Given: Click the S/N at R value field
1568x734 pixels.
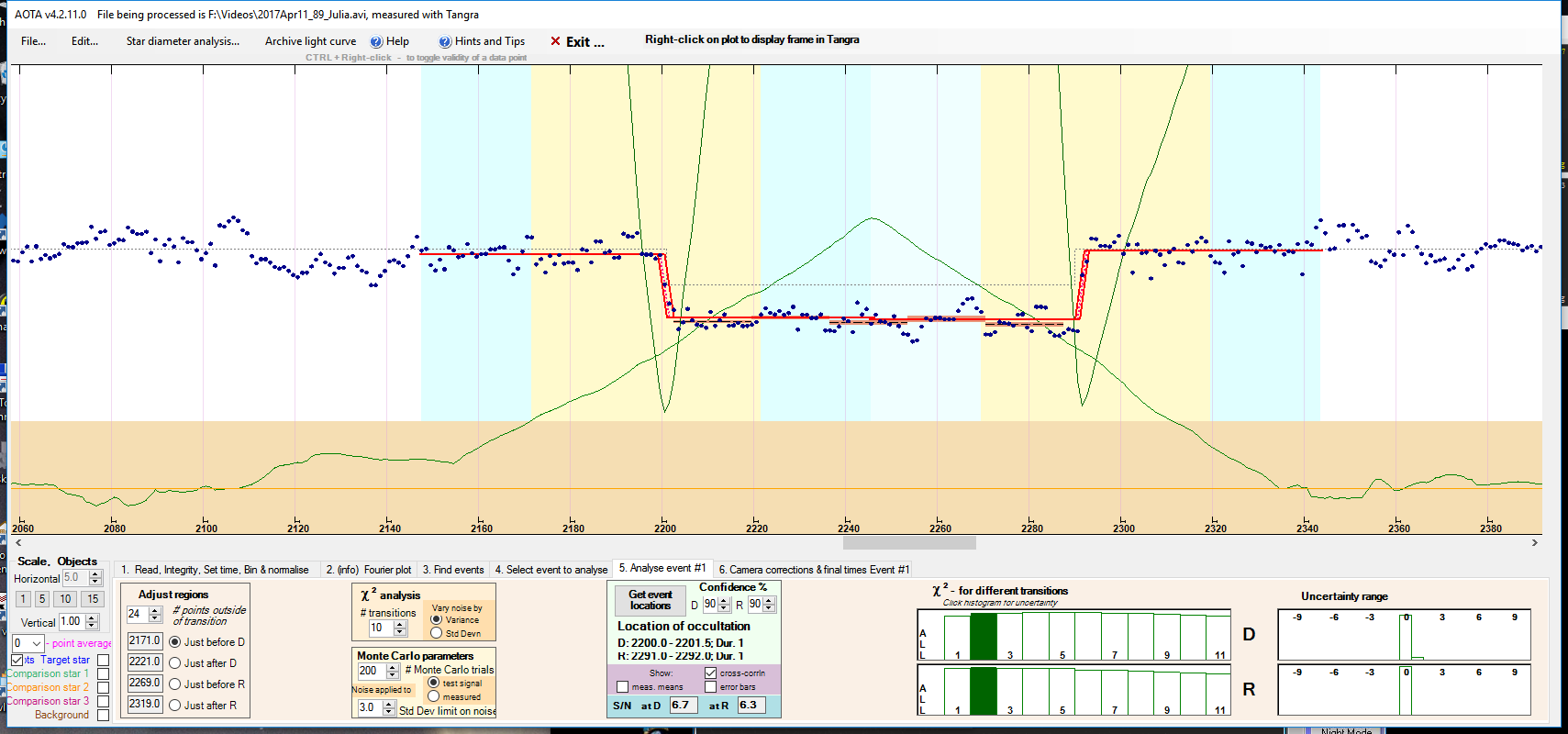Looking at the screenshot, I should (751, 705).
